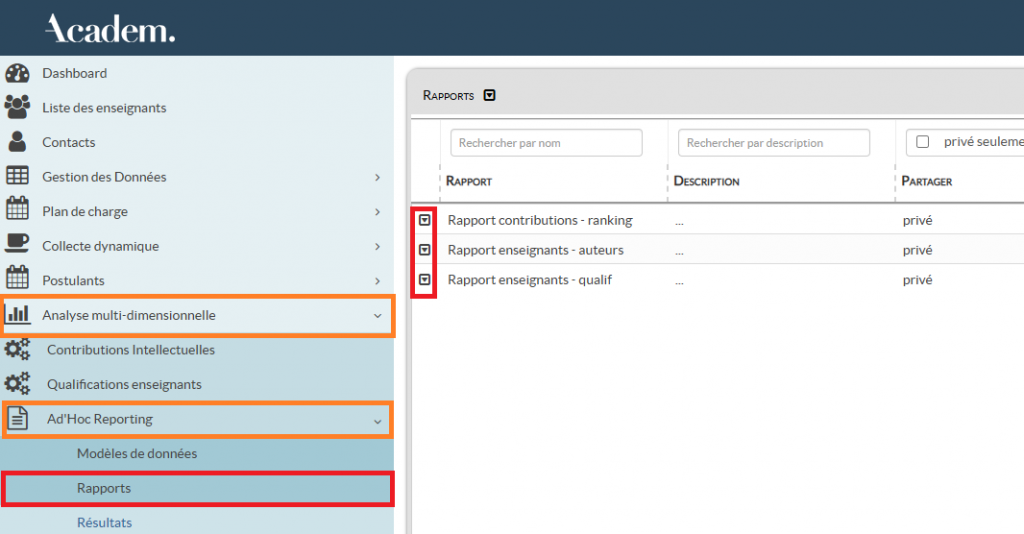Click the Plan de charge calendar icon
The height and width of the screenshot is (534, 1024).
pos(17,211)
